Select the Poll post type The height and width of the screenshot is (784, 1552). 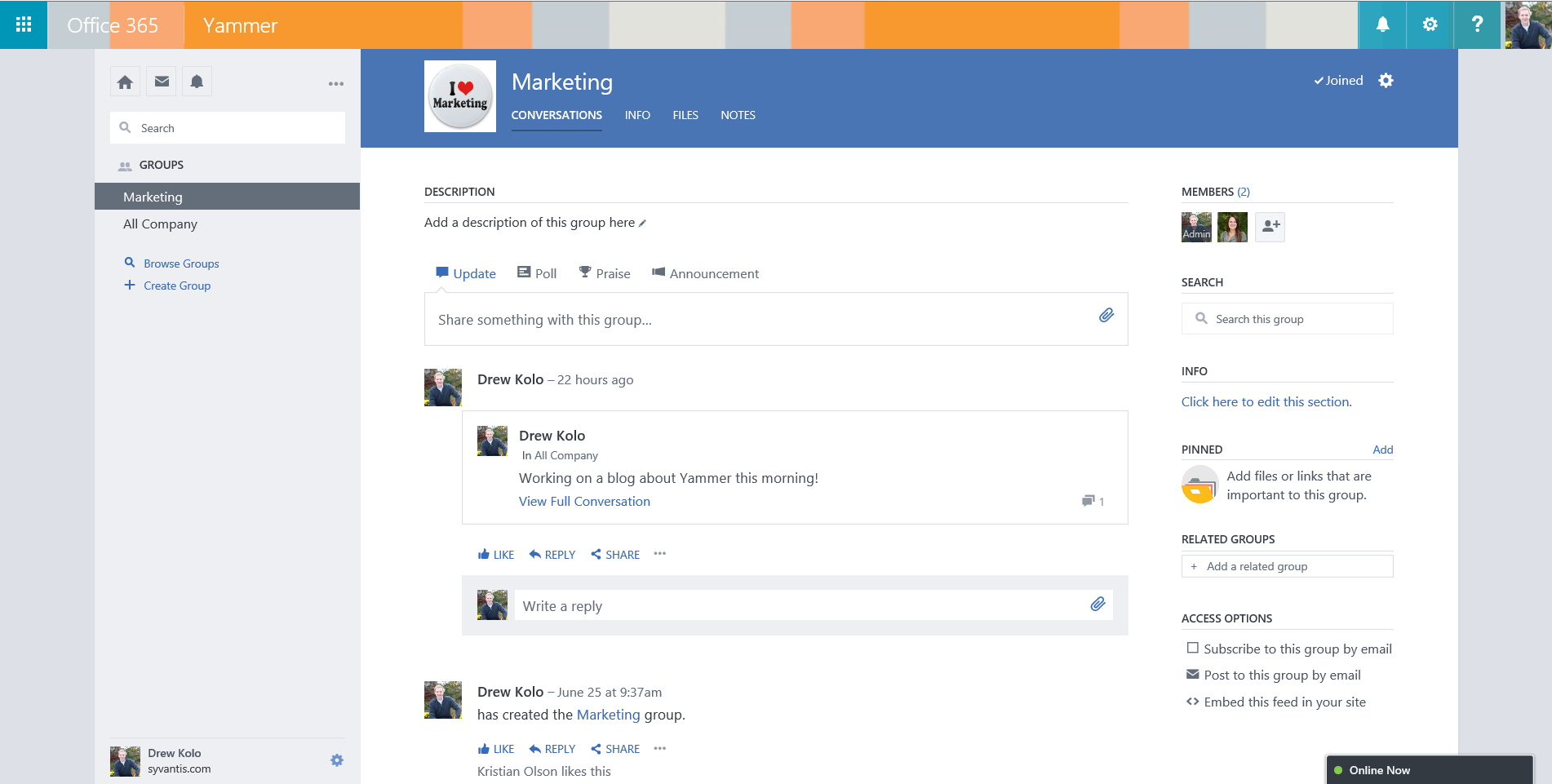pyautogui.click(x=537, y=273)
